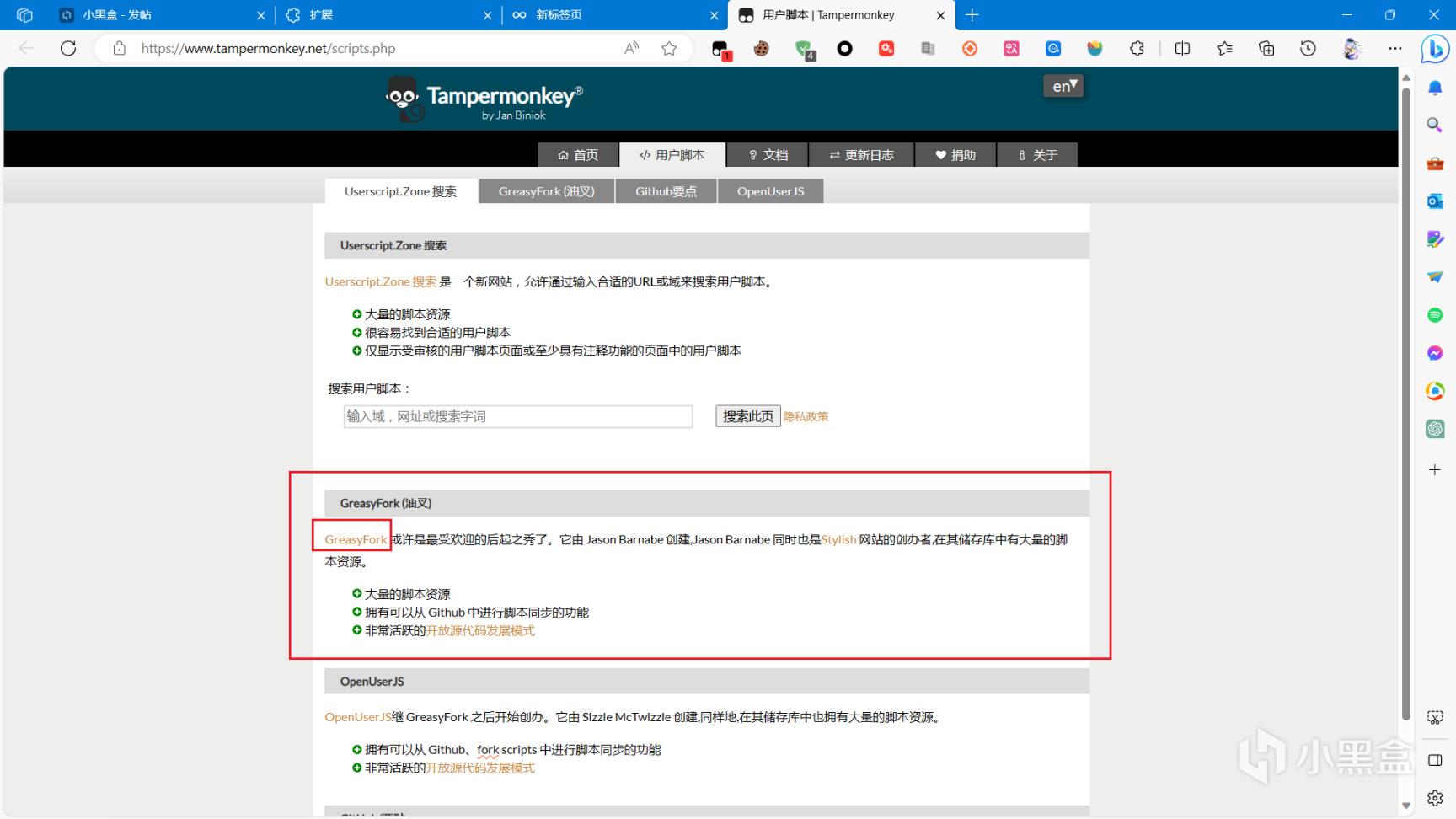1456x819 pixels.
Task: Launch Bing Copilot from the toolbar corner
Action: coord(1434,49)
